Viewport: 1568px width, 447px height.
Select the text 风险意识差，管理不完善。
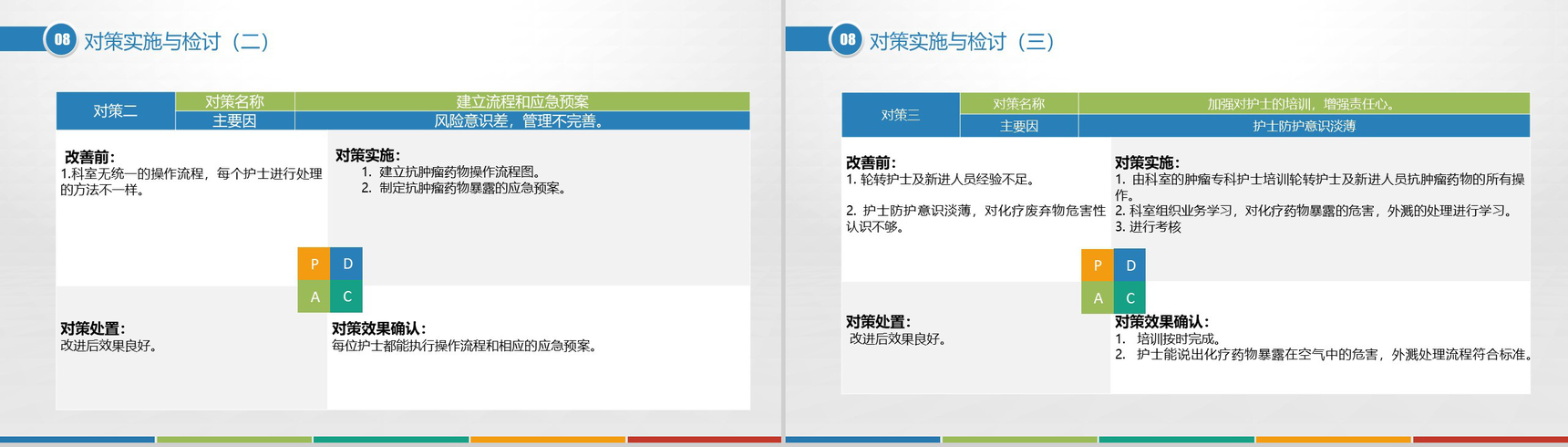click(x=521, y=120)
